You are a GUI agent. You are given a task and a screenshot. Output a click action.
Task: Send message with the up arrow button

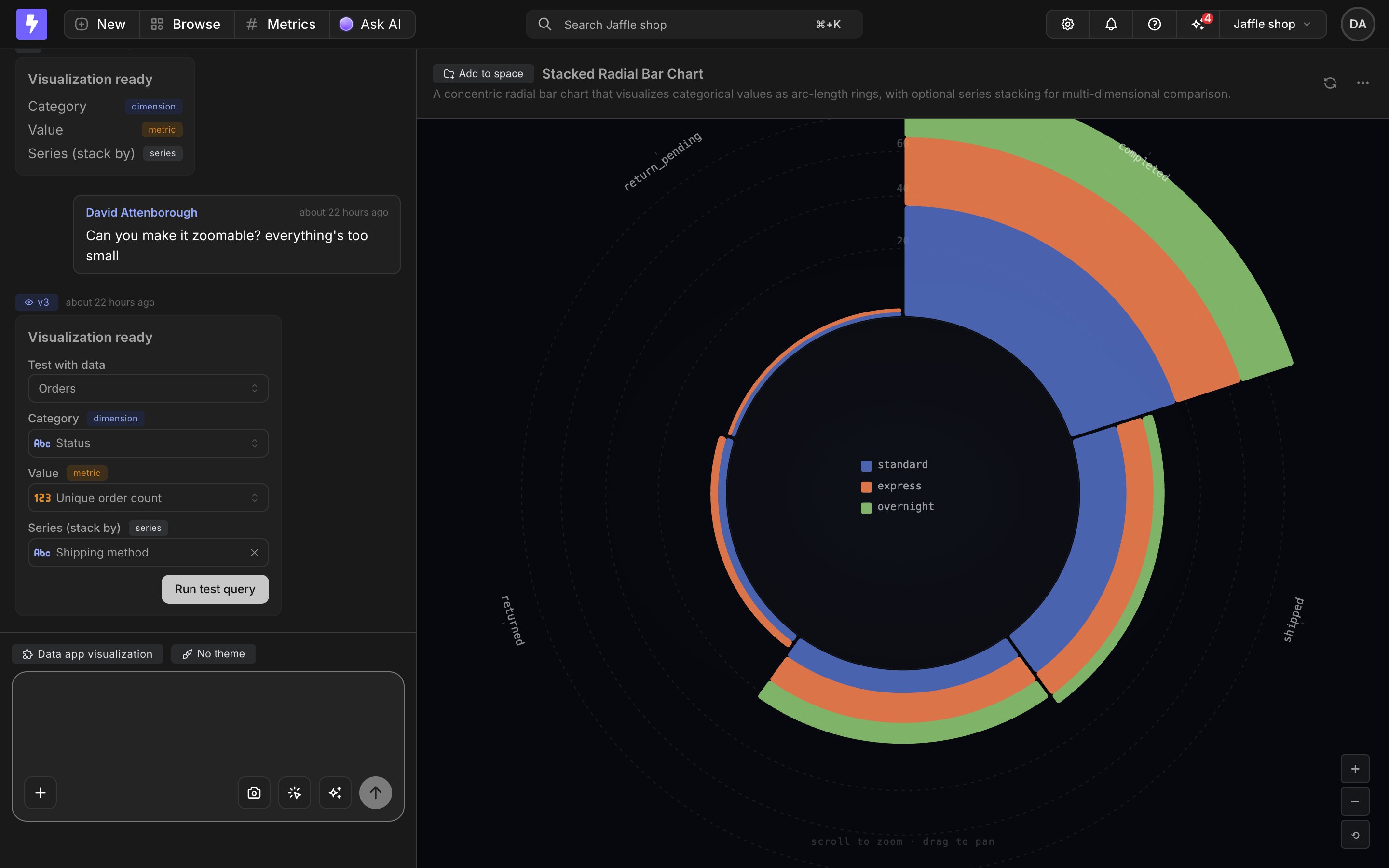[x=375, y=793]
